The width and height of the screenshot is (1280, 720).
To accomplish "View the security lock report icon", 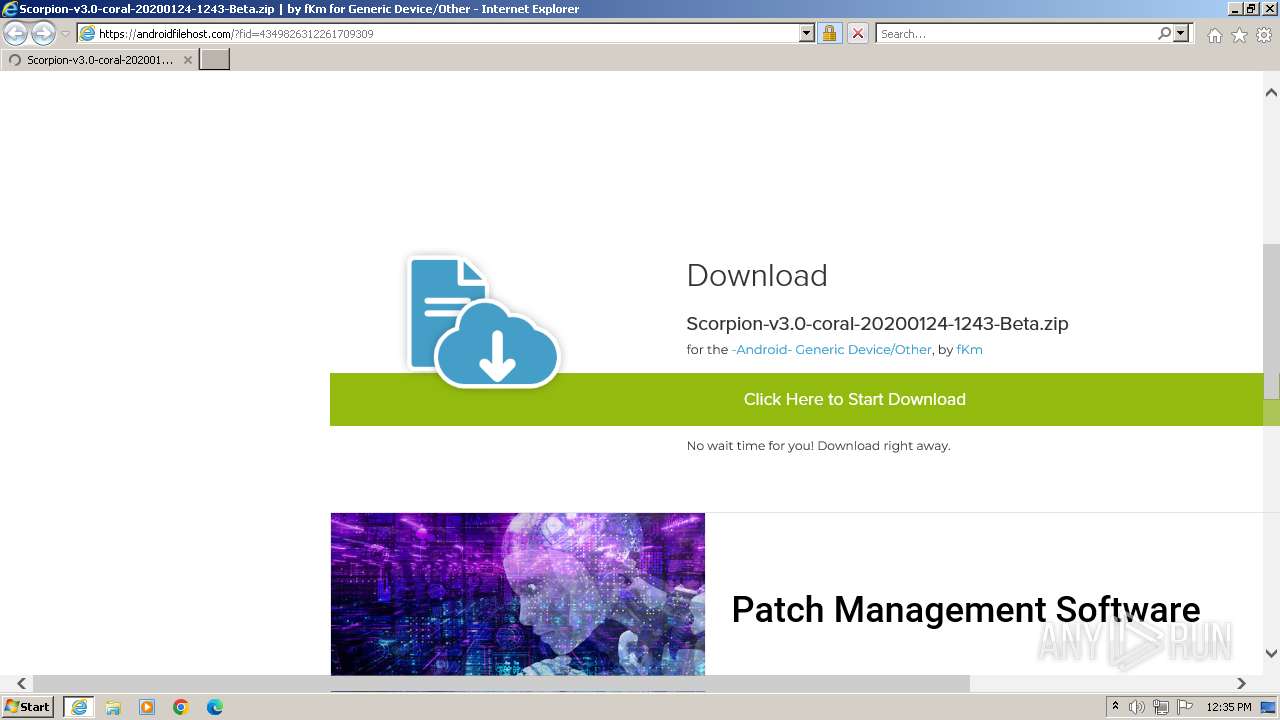I will [829, 34].
